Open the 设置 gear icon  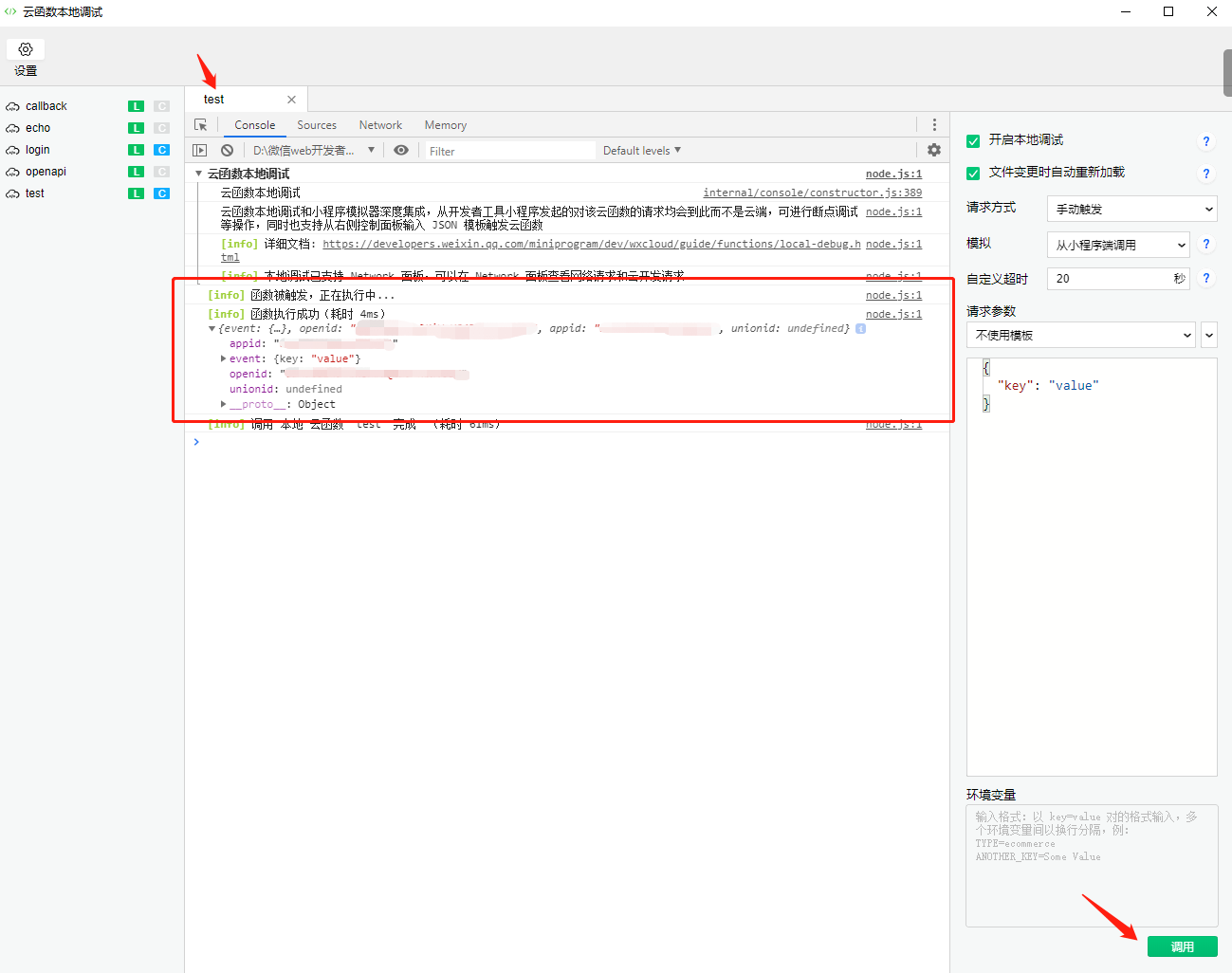click(26, 49)
